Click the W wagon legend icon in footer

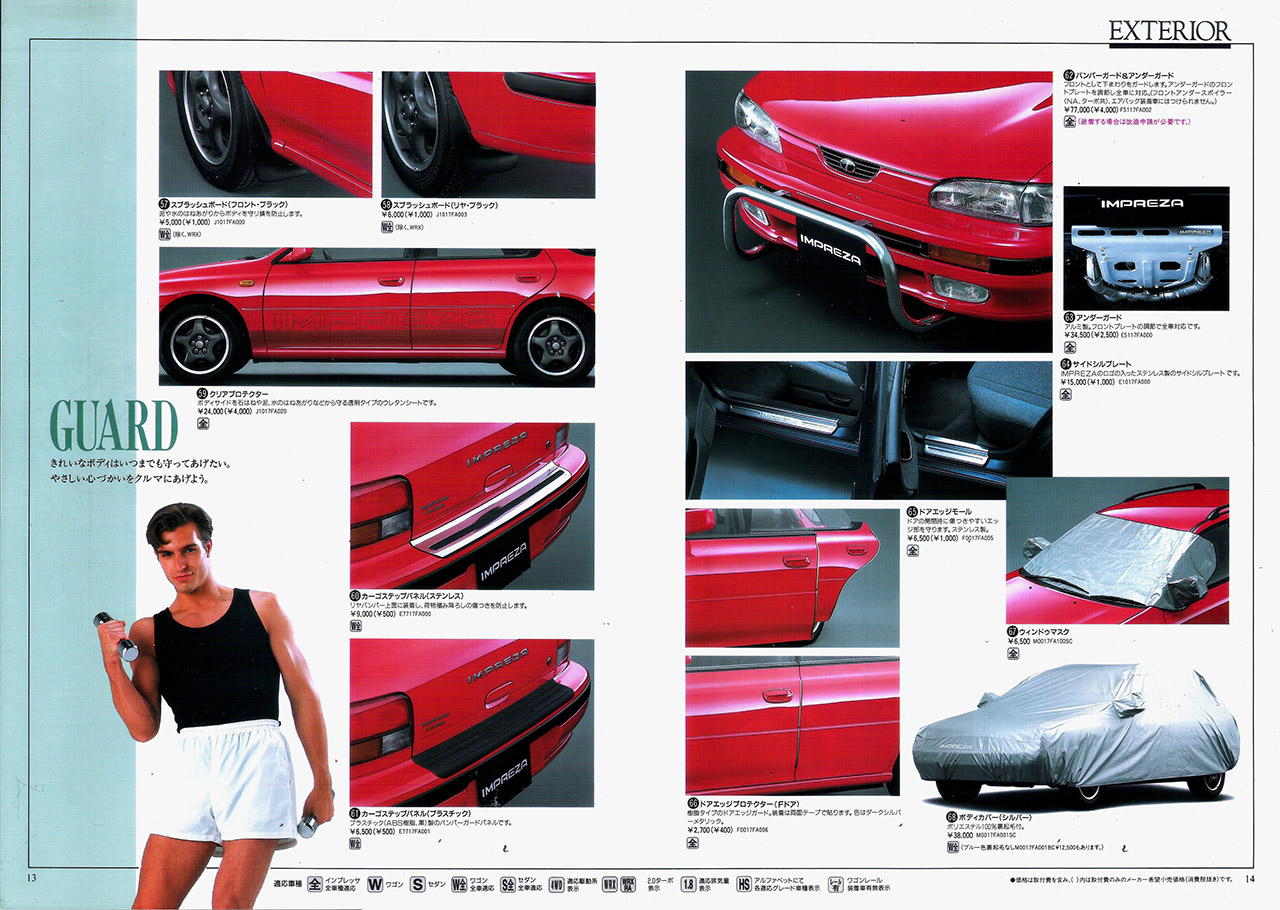[x=375, y=885]
